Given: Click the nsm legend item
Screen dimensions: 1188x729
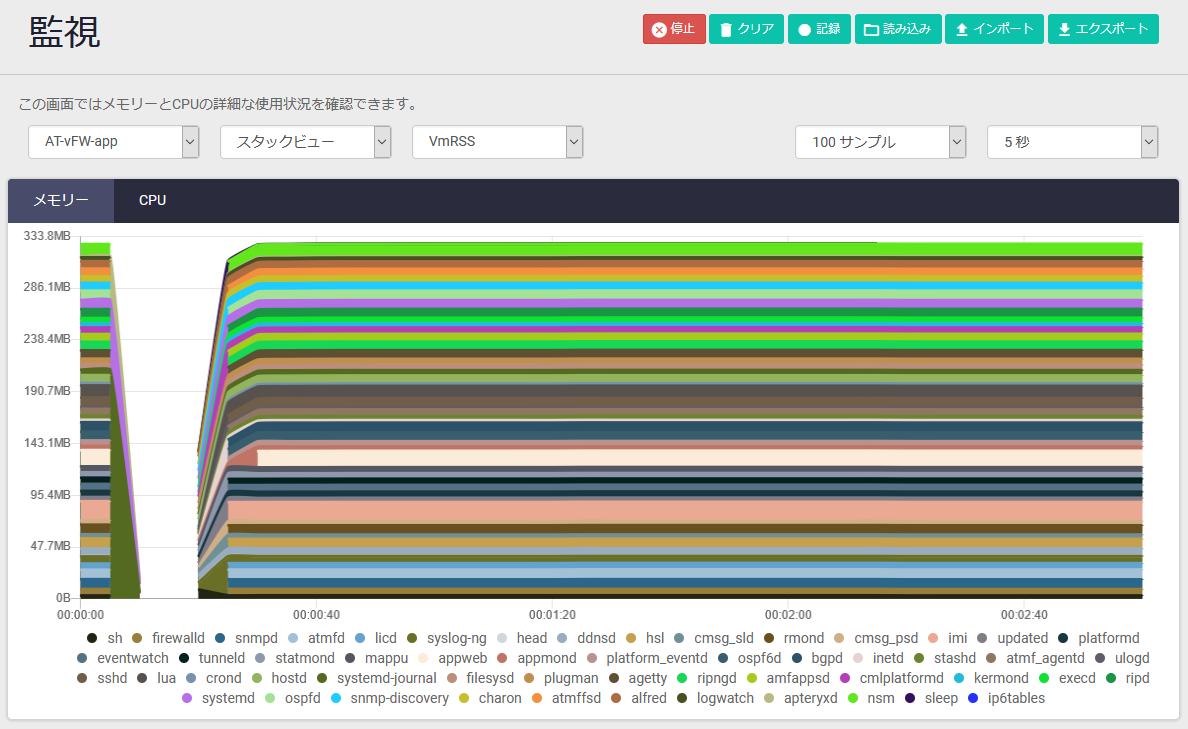Looking at the screenshot, I should click(871, 698).
